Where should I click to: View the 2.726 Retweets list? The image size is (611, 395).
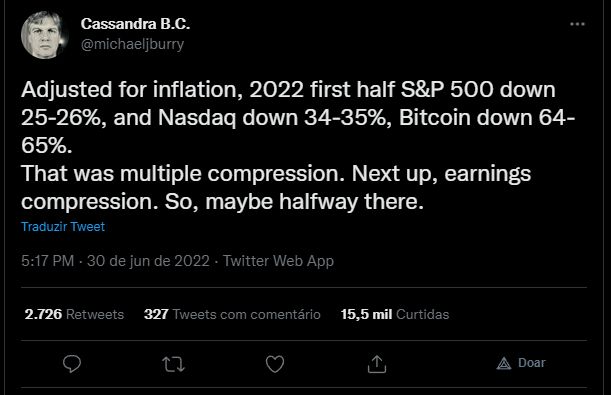click(74, 314)
